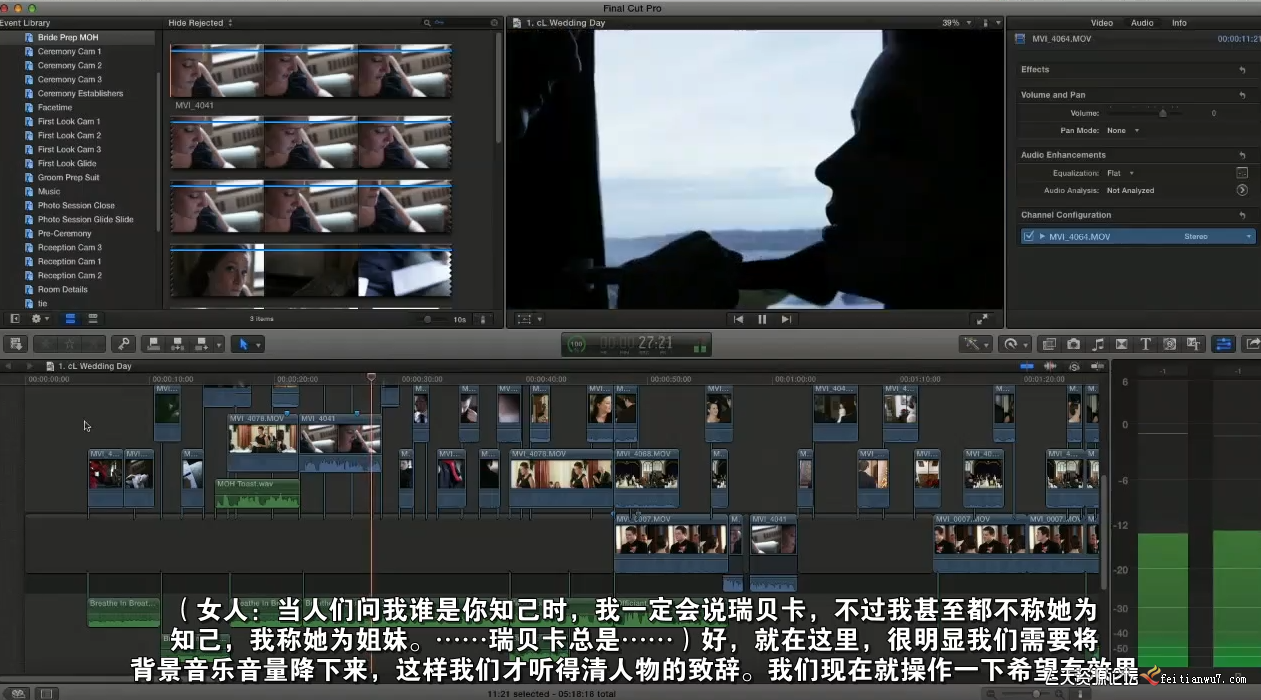This screenshot has height=700, width=1261.
Task: Connect selected clip to primary storyline
Action: point(154,344)
